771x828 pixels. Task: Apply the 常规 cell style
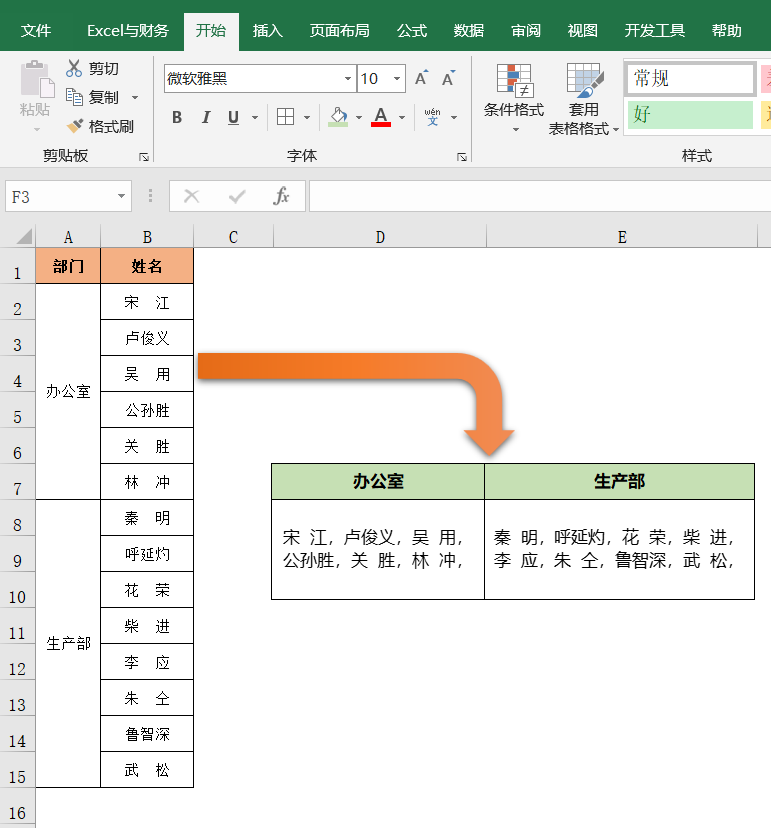tap(690, 79)
